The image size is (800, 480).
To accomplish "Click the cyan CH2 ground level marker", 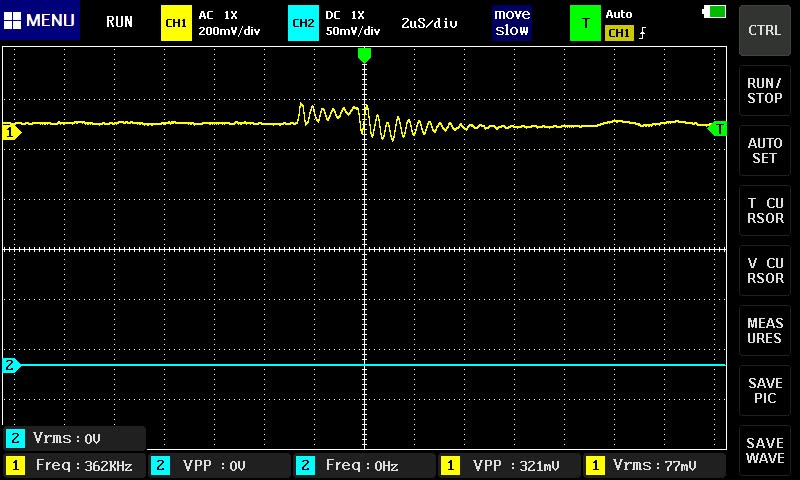I will [11, 365].
